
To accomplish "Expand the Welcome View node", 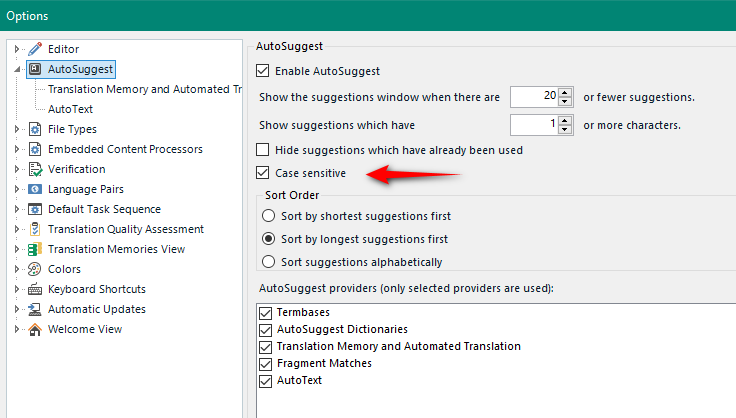I will pos(17,329).
